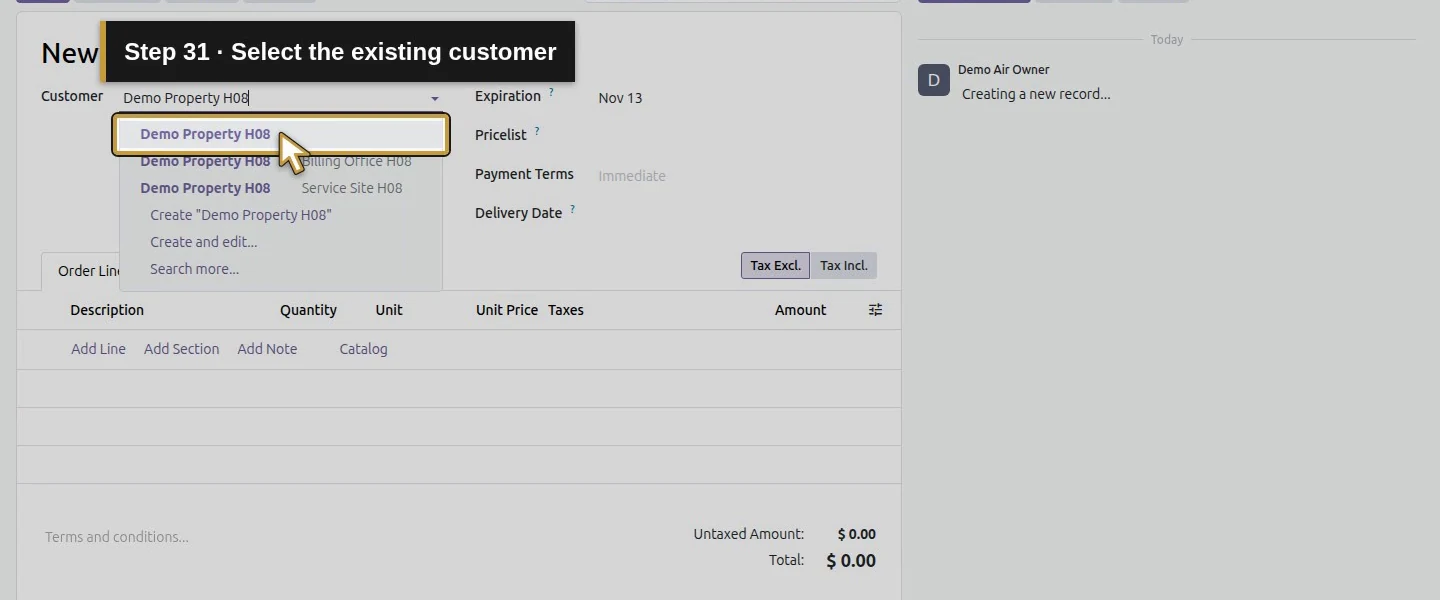
Task: Click "Creating a new record..." message
Action: pos(1036,94)
